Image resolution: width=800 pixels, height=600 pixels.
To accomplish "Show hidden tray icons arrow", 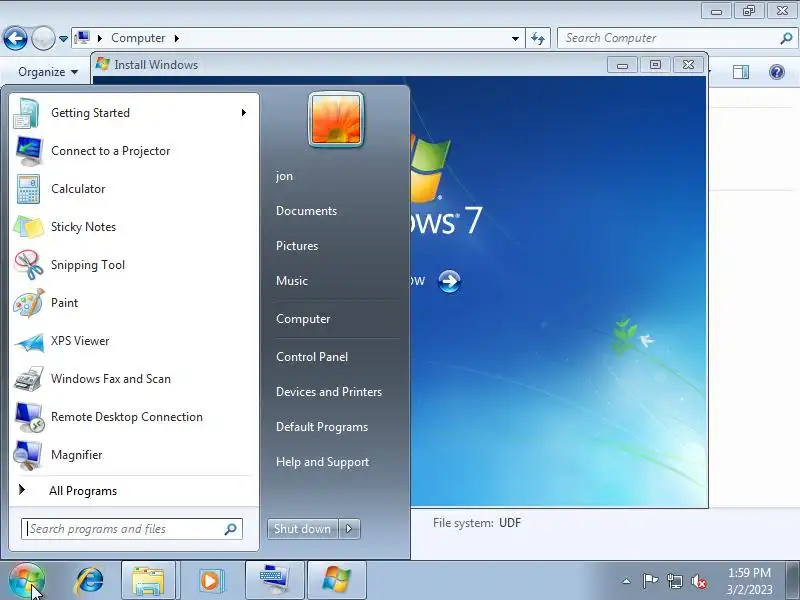I will (x=627, y=581).
